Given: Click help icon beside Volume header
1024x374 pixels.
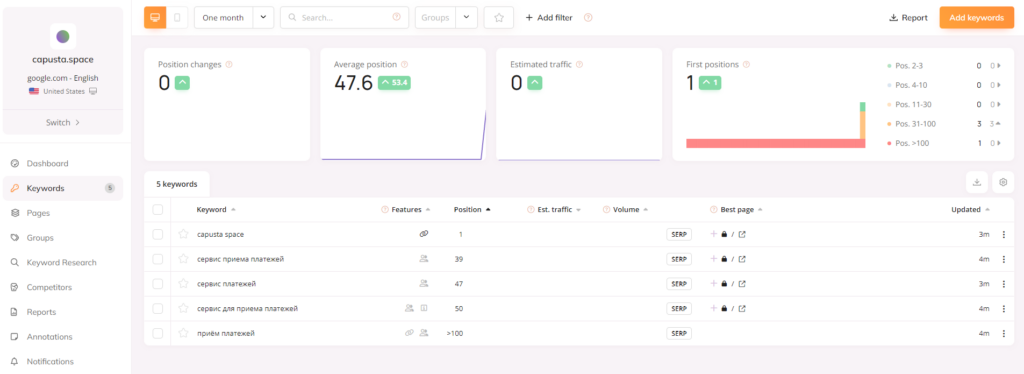Looking at the screenshot, I should click(x=607, y=210).
